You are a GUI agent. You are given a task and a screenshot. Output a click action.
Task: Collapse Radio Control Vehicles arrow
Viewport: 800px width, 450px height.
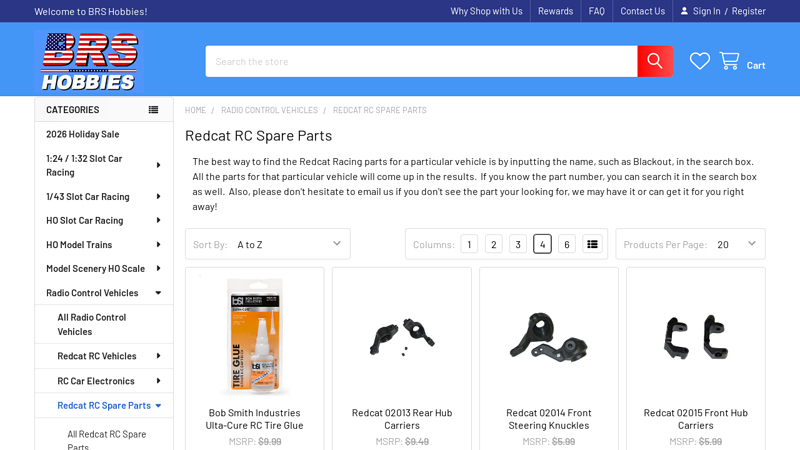[x=158, y=293]
